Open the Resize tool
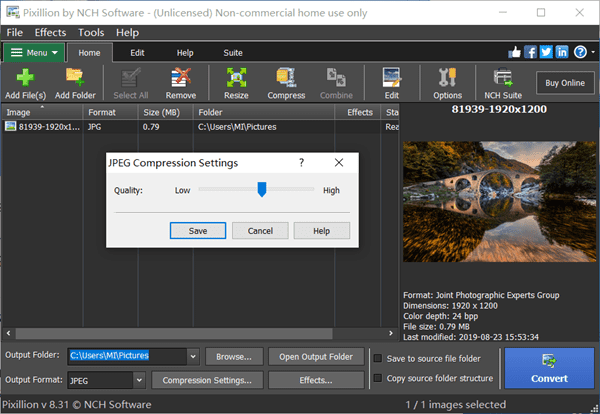The width and height of the screenshot is (600, 414). pos(236,84)
